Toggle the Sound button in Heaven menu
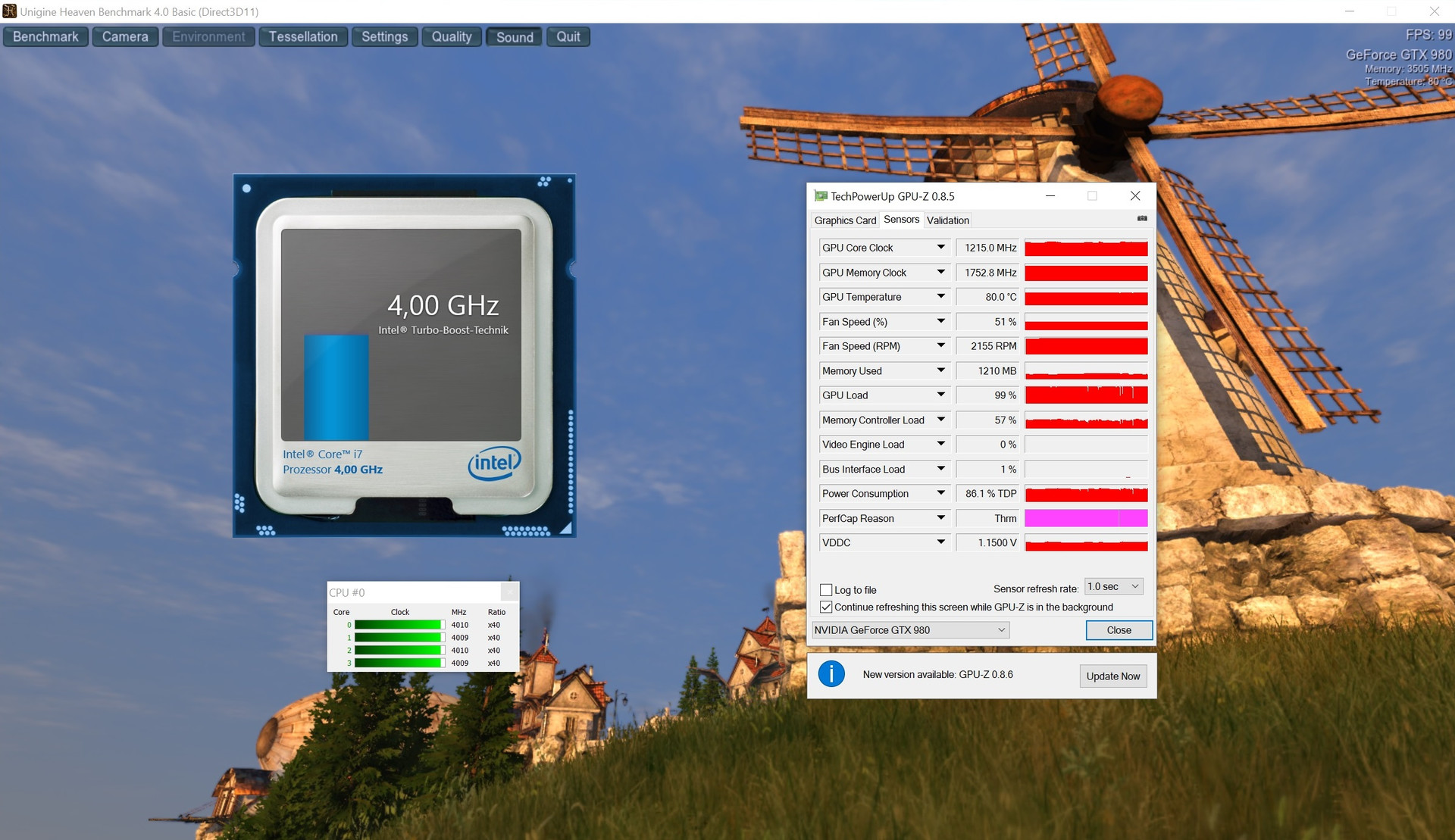 click(515, 36)
